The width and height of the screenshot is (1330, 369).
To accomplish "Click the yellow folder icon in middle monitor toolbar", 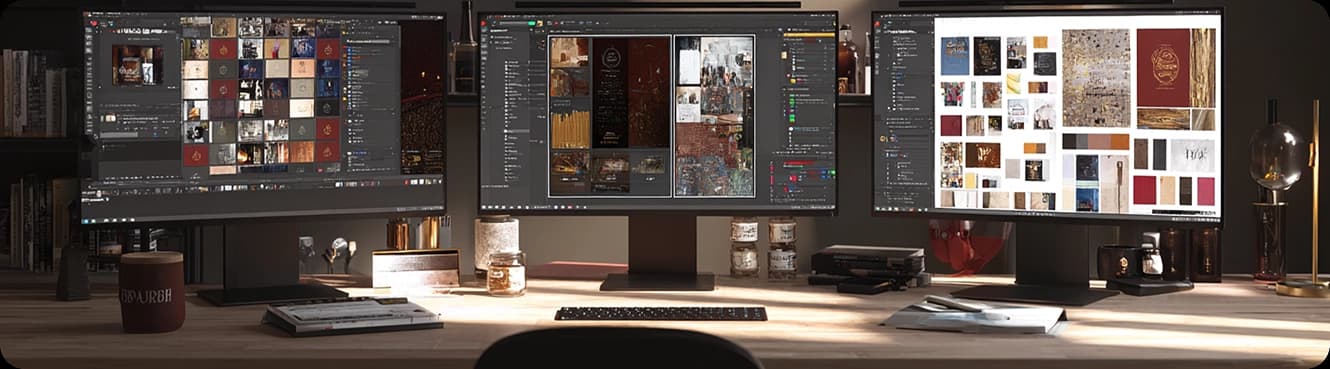I will click(539, 24).
